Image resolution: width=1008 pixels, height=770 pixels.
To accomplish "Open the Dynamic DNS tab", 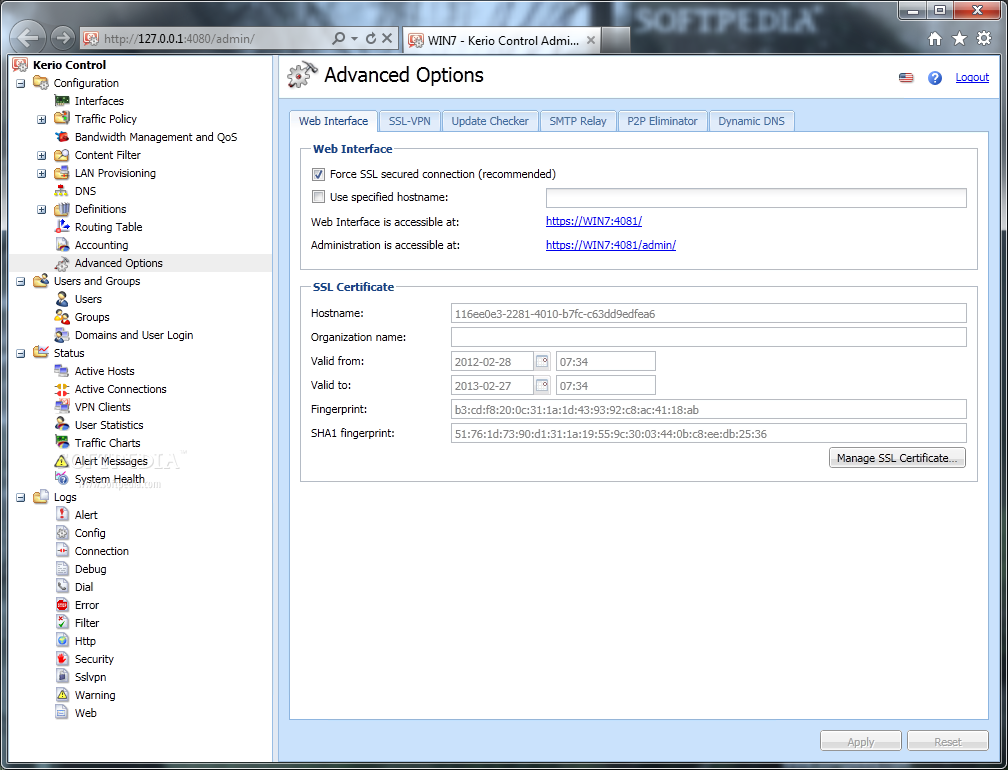I will tap(752, 121).
